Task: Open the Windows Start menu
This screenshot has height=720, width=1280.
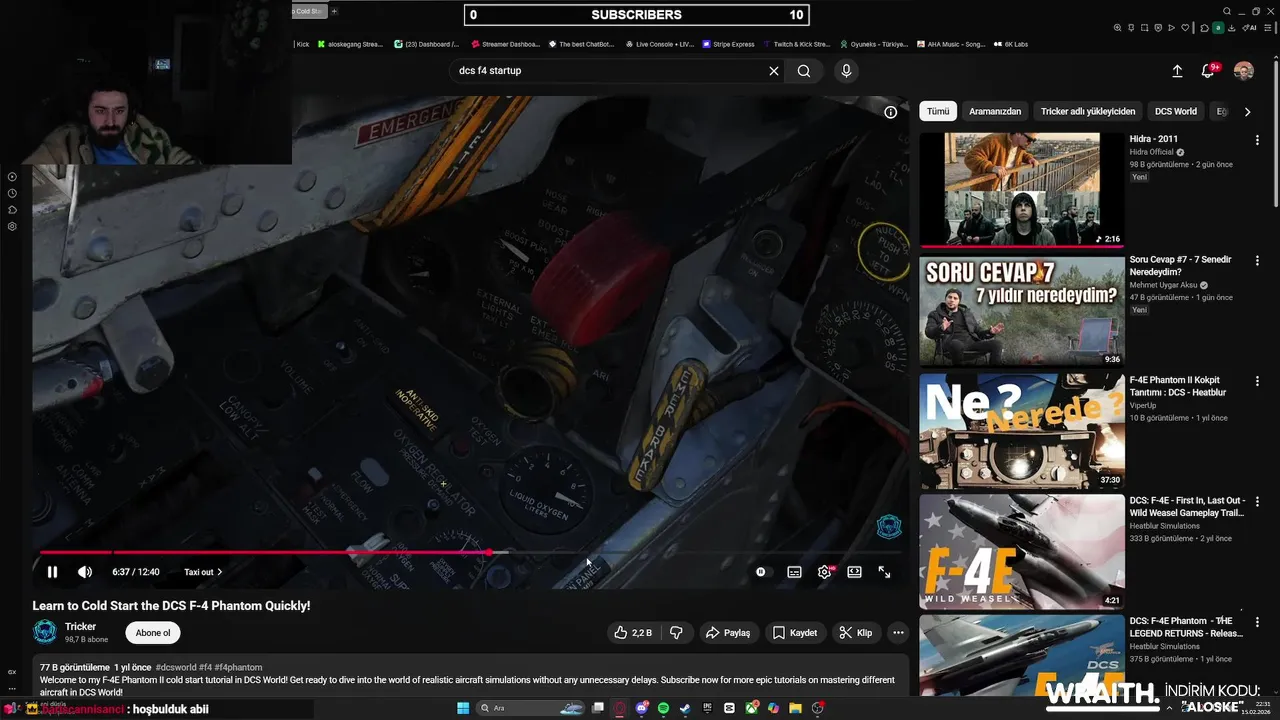Action: click(x=463, y=708)
